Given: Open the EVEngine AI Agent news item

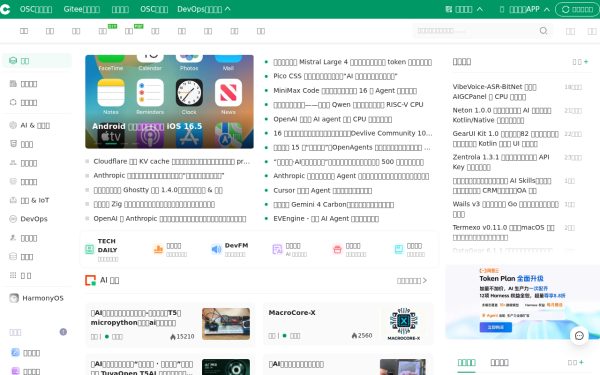Looking at the screenshot, I should click(326, 218).
